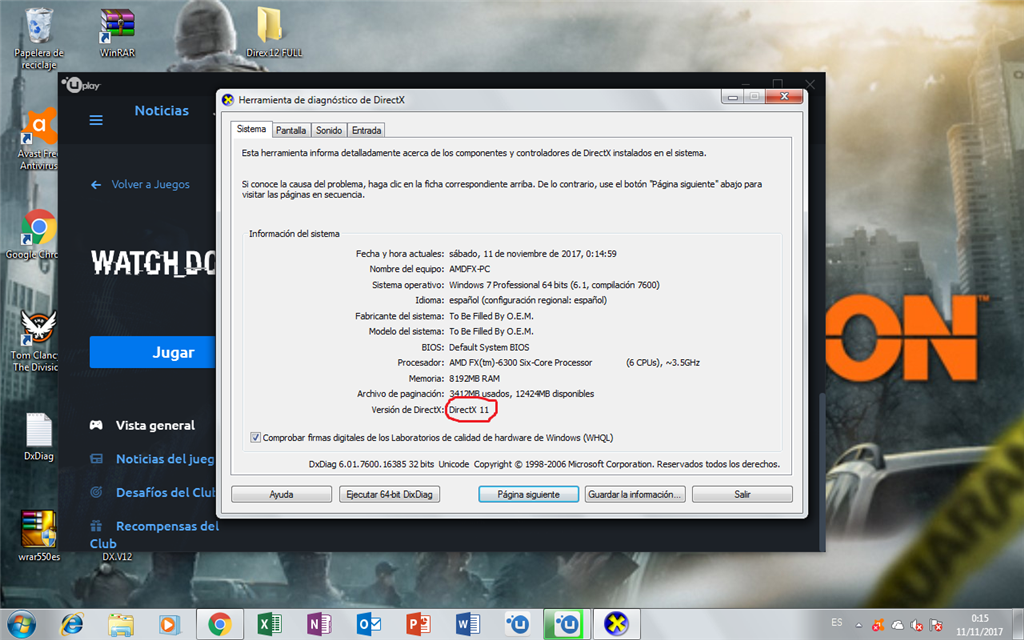Open the Direx 12 FULL folder
Viewport: 1024px width, 640px height.
274,31
